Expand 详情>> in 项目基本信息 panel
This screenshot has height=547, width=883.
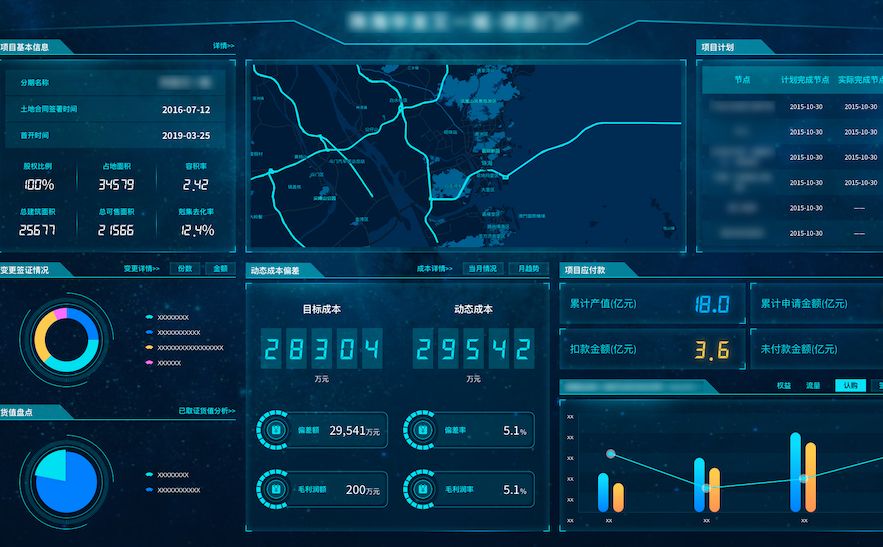pos(223,46)
